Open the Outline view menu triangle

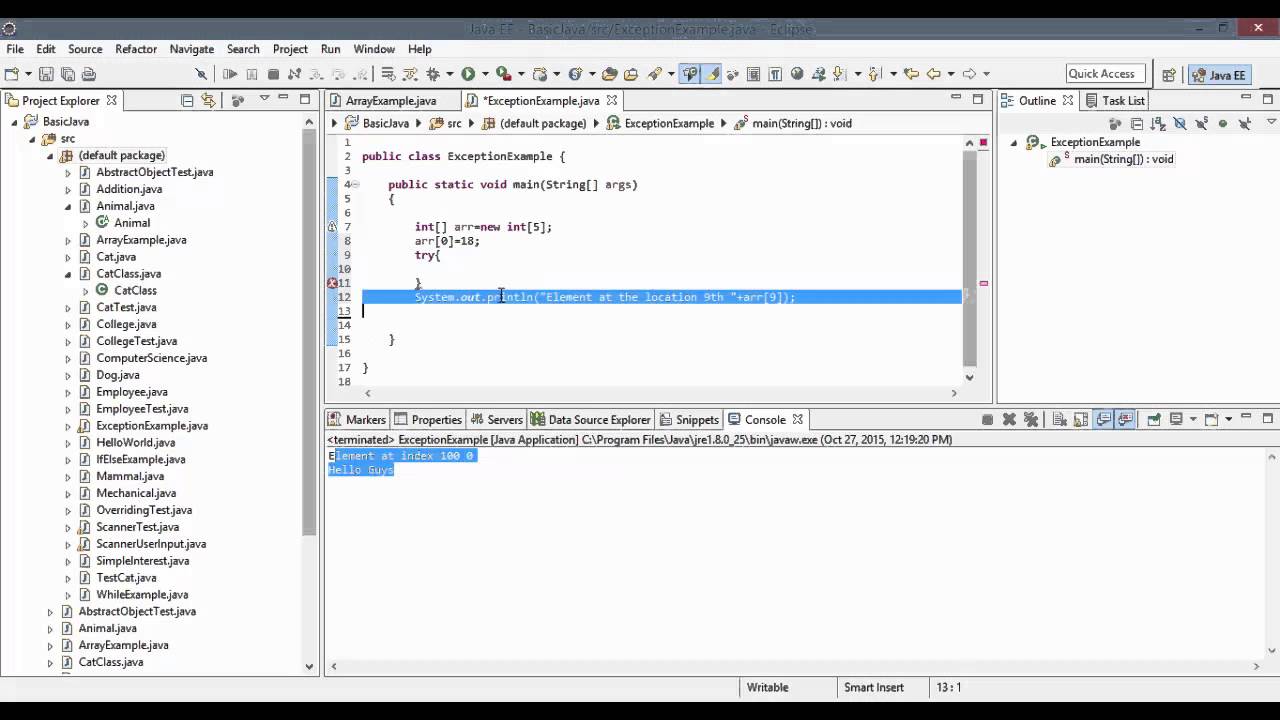point(1271,122)
